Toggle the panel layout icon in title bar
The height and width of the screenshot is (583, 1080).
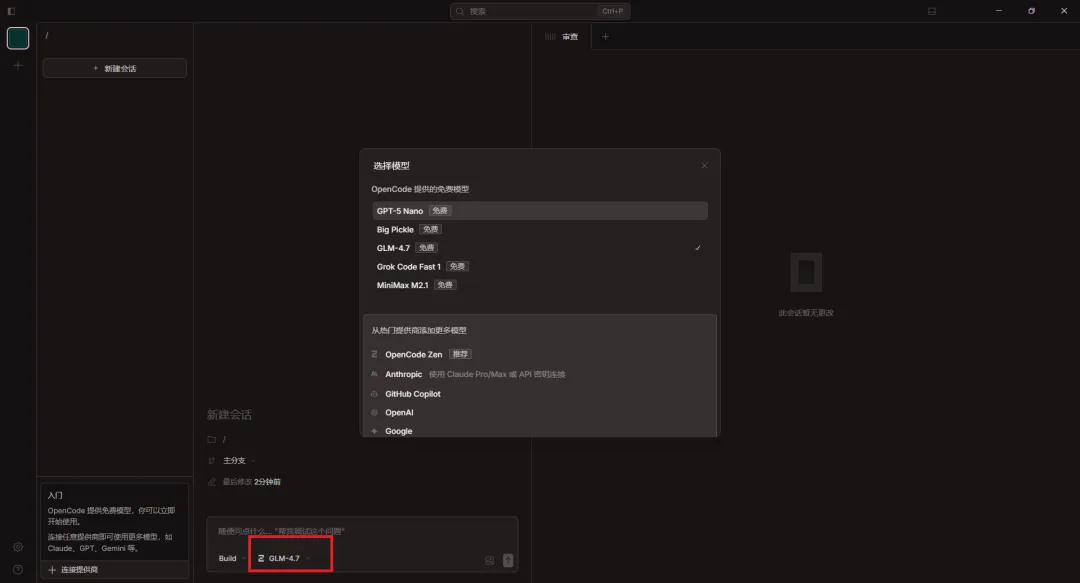click(932, 11)
